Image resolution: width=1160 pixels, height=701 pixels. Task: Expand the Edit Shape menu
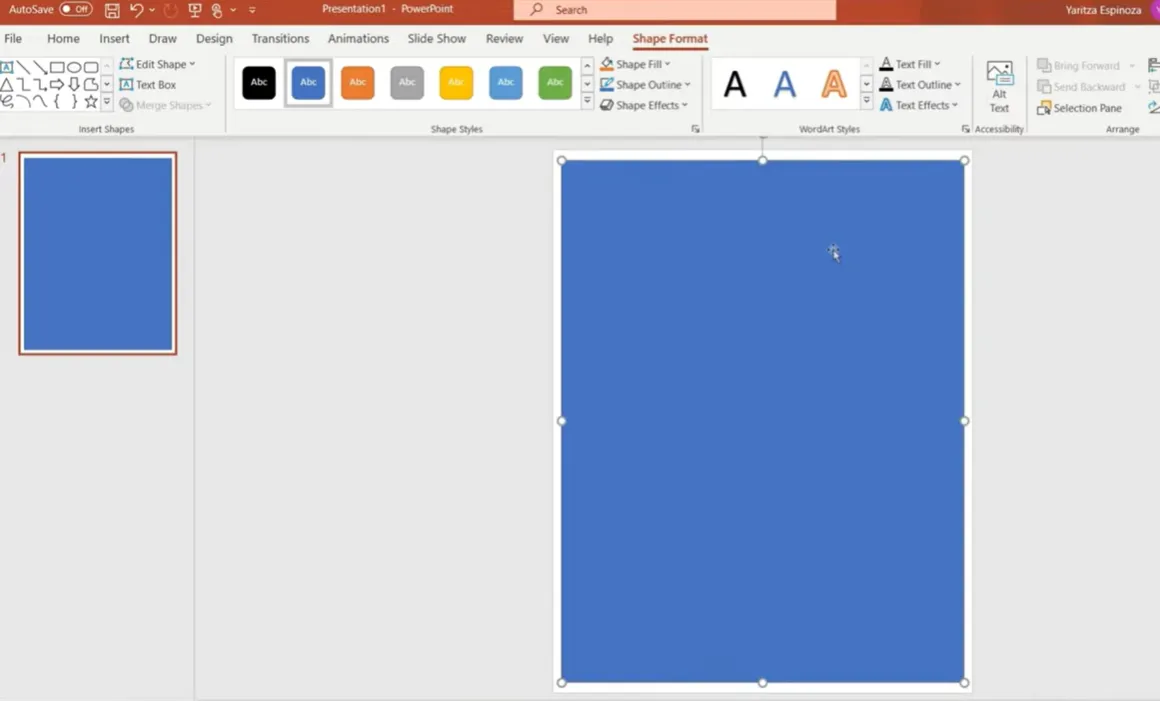[158, 64]
